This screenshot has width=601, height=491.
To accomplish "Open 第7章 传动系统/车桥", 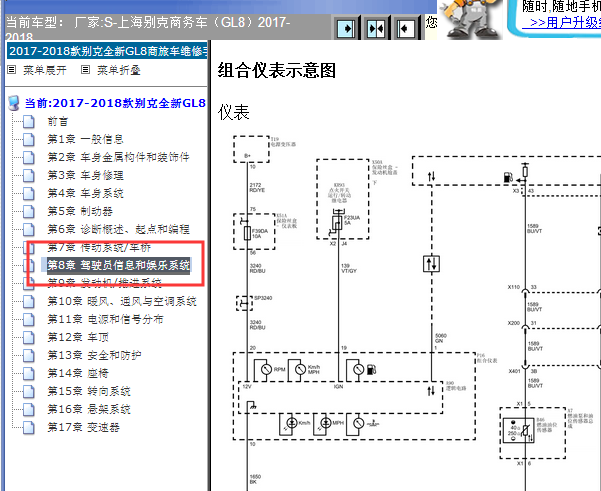I will point(99,248).
